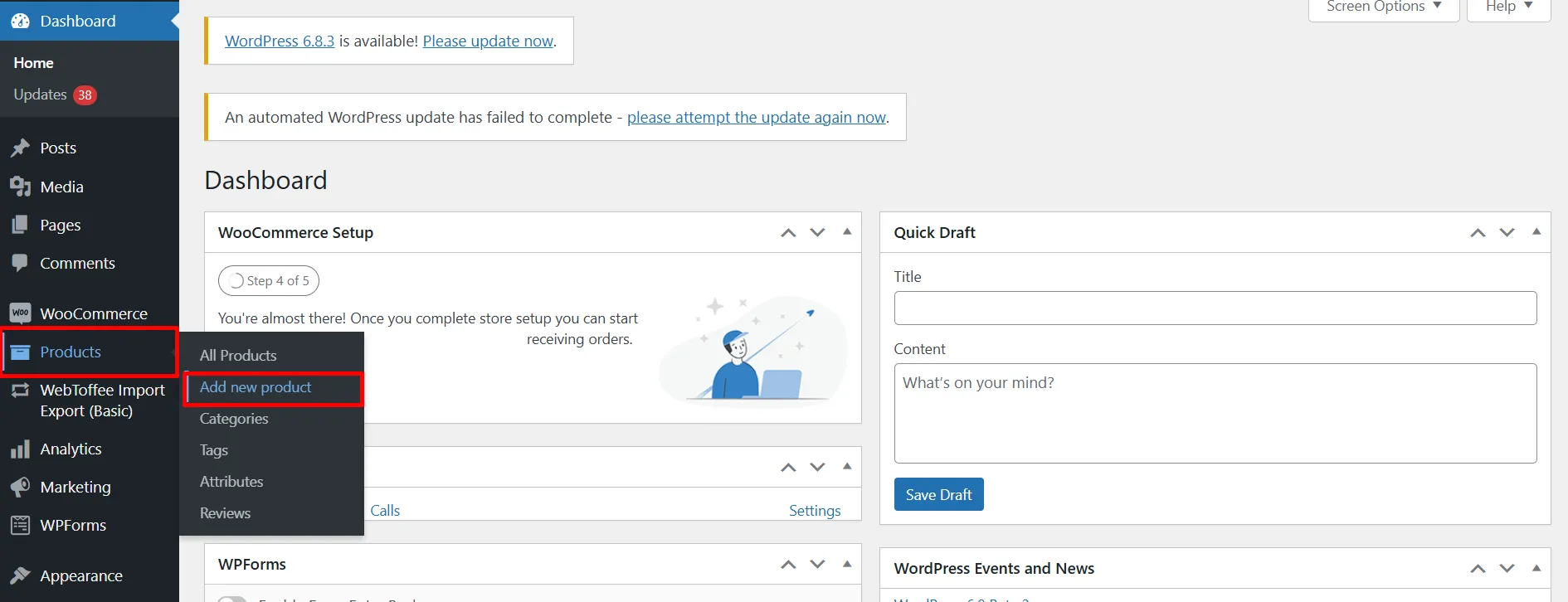Focus the Quick Draft Title field
Image resolution: width=1568 pixels, height=602 pixels.
point(1215,308)
